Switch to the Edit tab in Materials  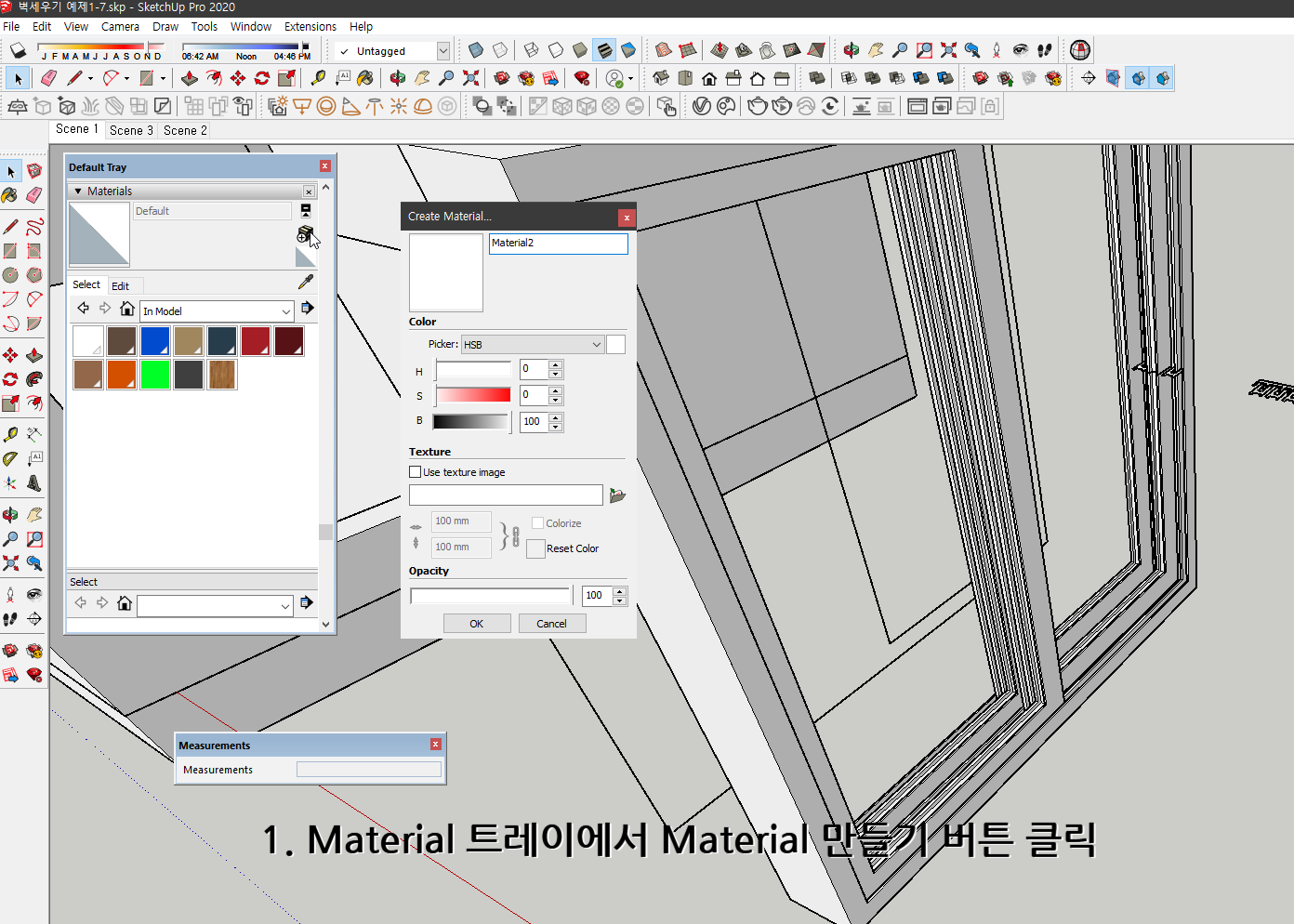tap(120, 286)
